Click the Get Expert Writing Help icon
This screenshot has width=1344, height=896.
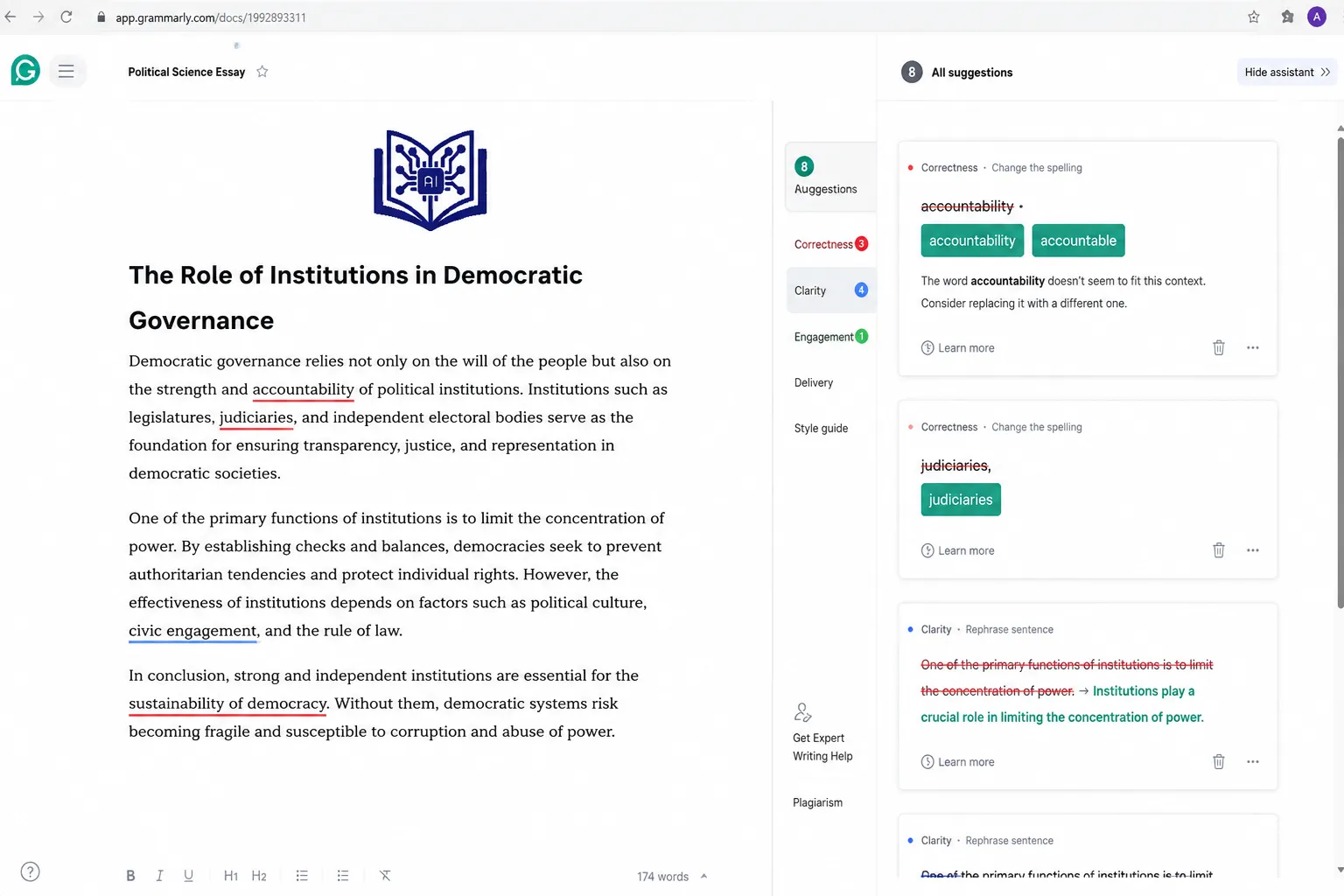pos(802,712)
